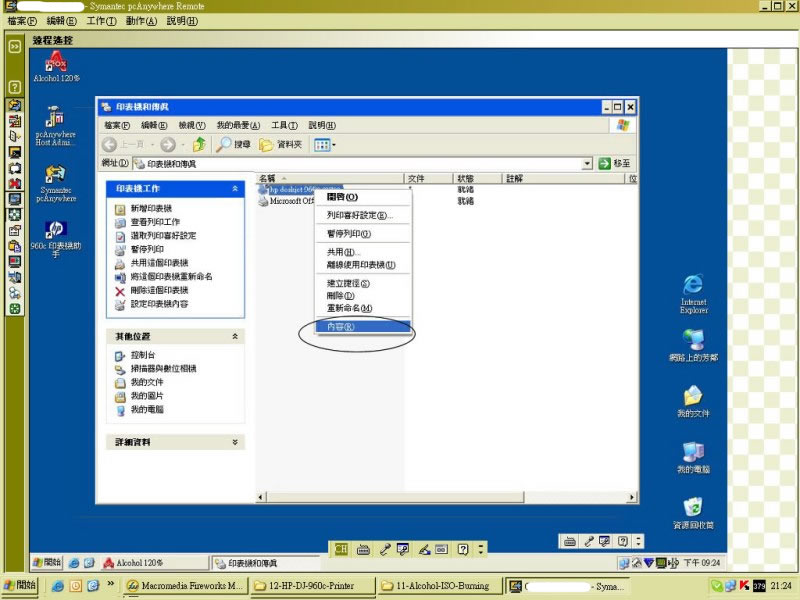Select 刪除(D) in context menu

tap(363, 295)
